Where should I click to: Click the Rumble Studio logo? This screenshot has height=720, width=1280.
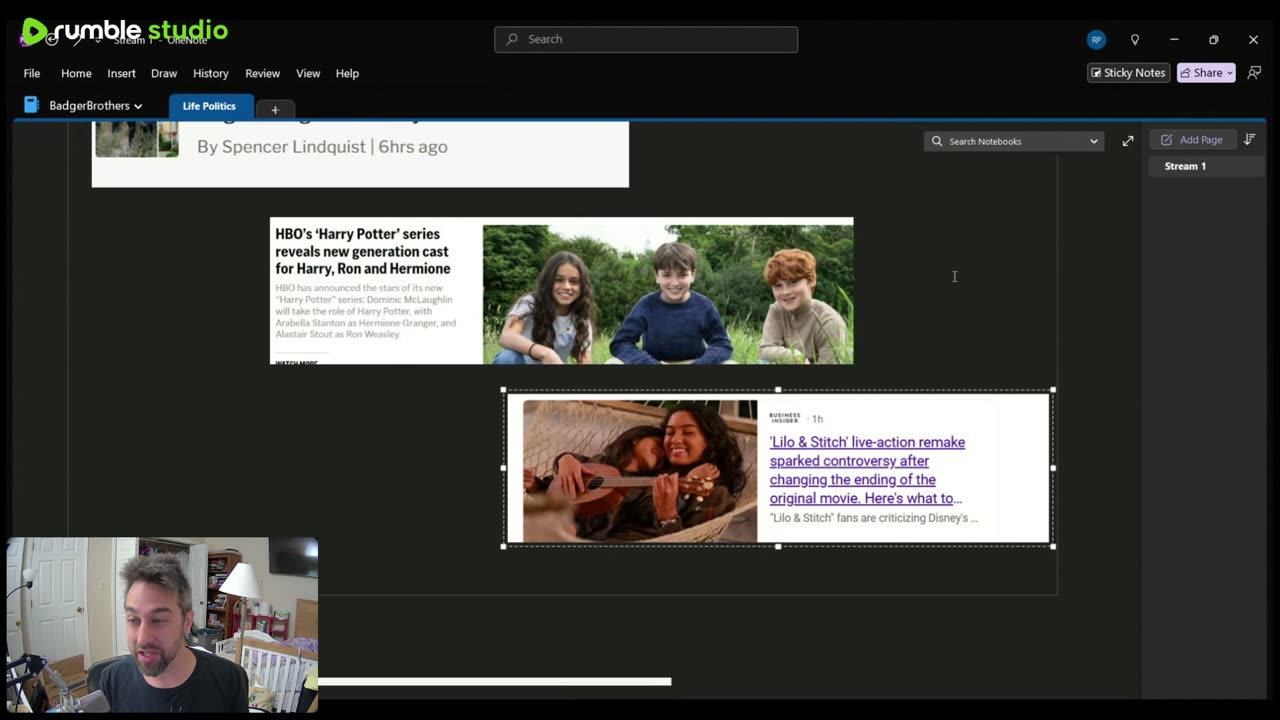[125, 31]
